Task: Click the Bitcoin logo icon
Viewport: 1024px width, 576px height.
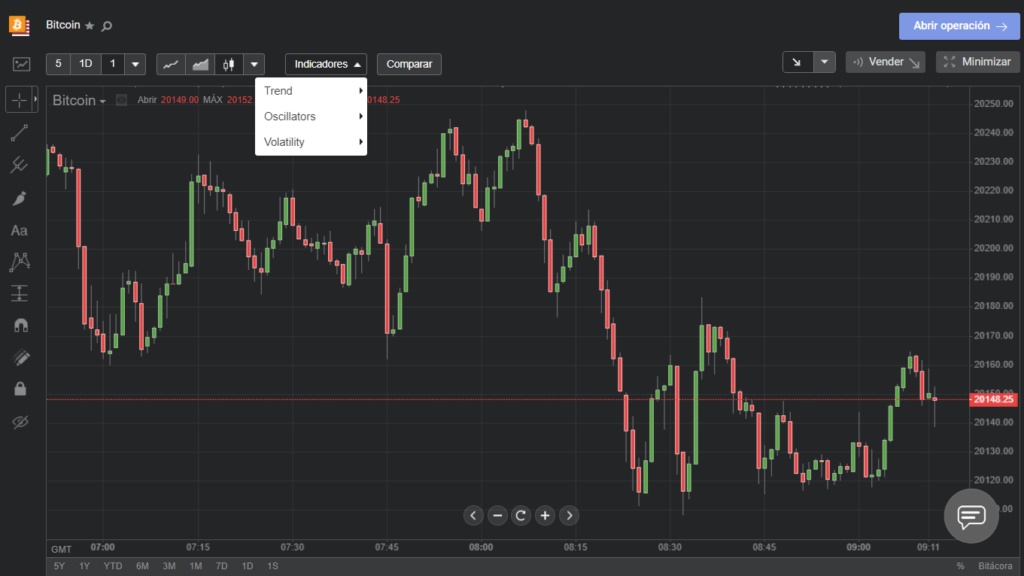Action: tap(19, 25)
